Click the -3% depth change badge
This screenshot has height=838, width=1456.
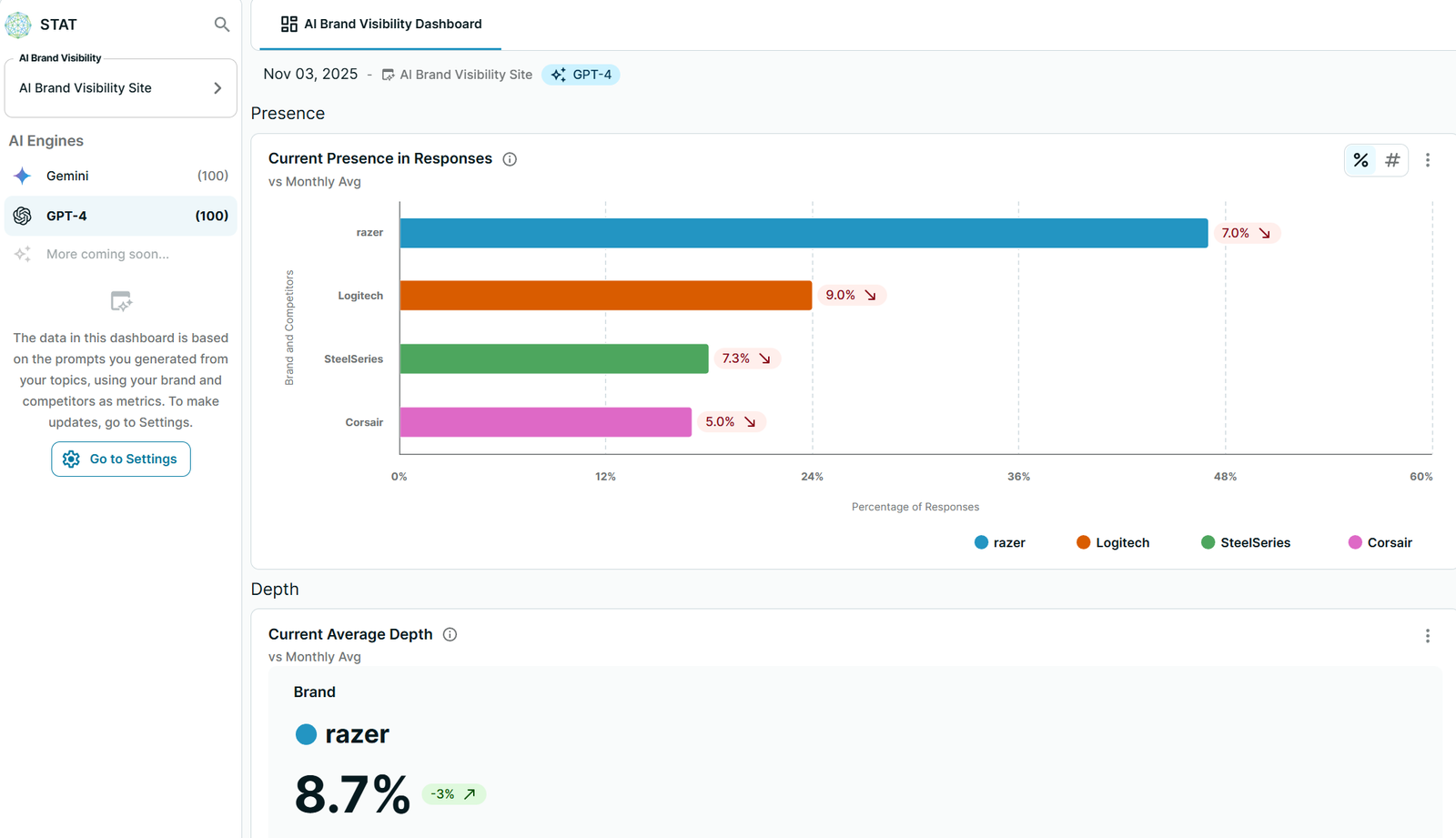pyautogui.click(x=454, y=794)
